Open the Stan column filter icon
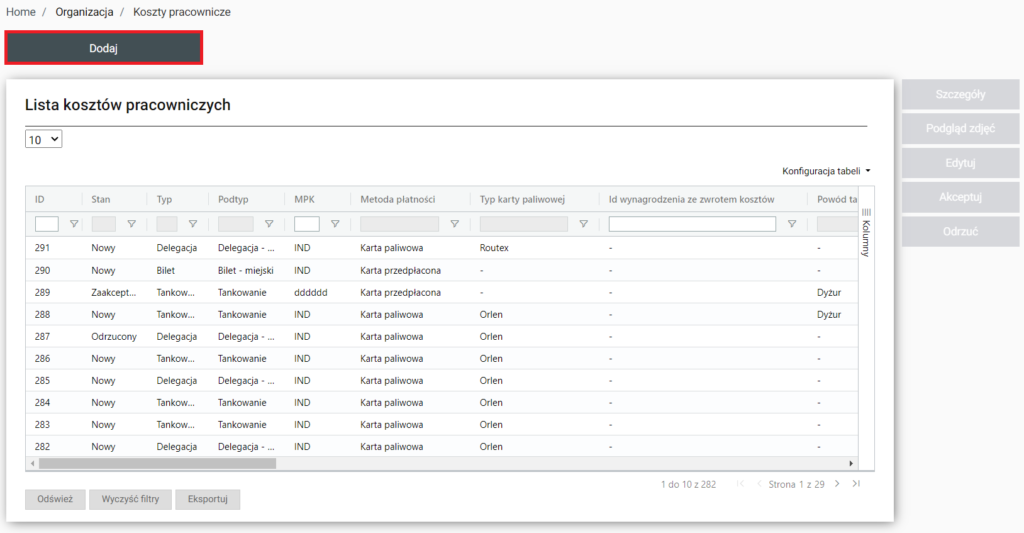1024x533 pixels. (131, 224)
